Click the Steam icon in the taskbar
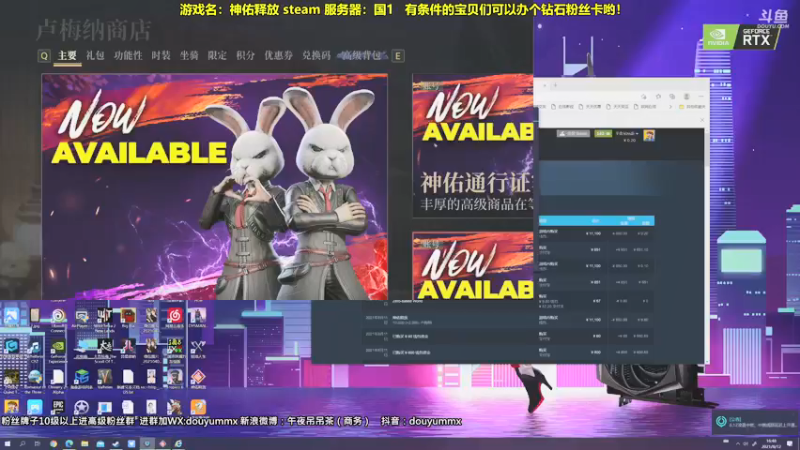Image resolution: width=800 pixels, height=450 pixels. tap(116, 444)
